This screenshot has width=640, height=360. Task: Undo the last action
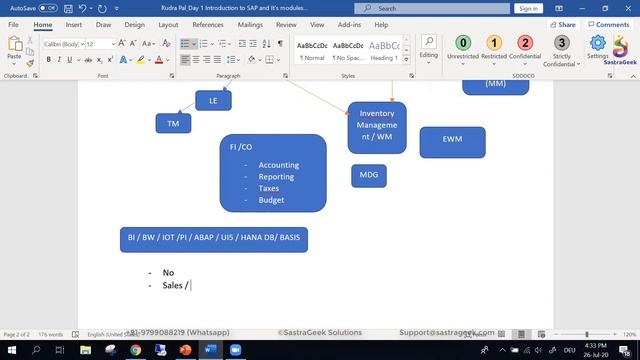pos(82,8)
